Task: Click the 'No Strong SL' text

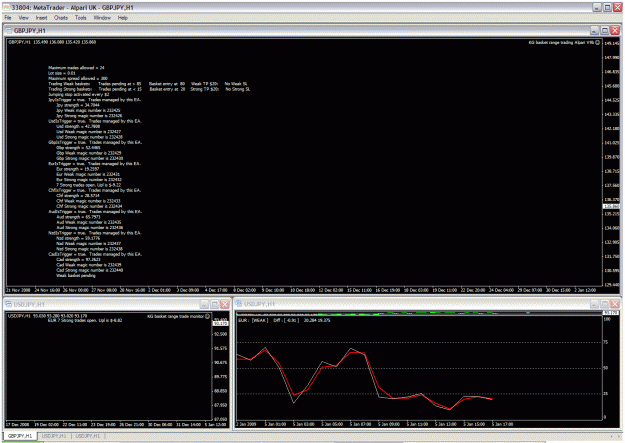Action: [x=238, y=89]
